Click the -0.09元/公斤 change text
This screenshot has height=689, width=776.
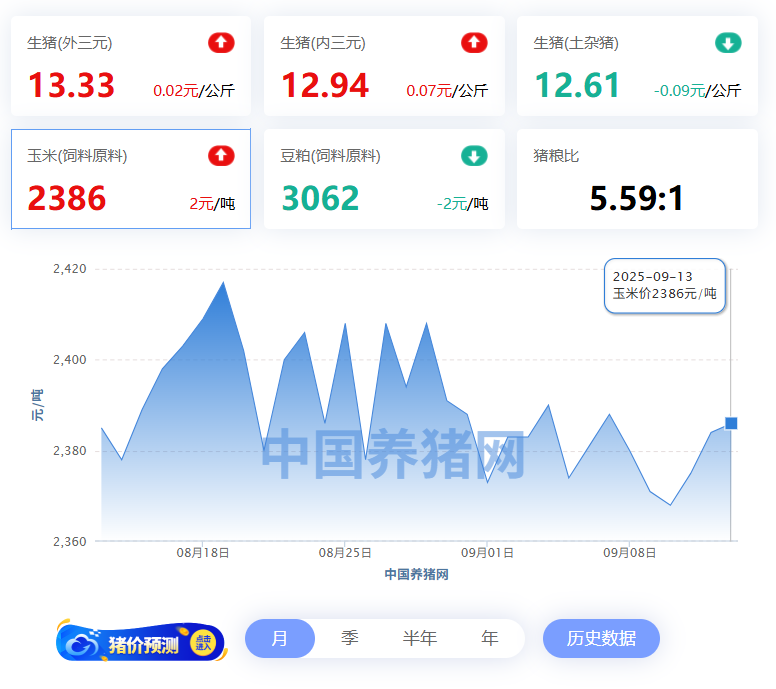[x=697, y=91]
